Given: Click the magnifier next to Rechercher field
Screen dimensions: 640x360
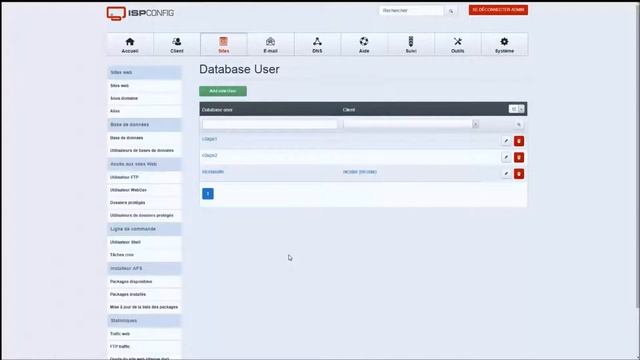Looking at the screenshot, I should (x=451, y=11).
